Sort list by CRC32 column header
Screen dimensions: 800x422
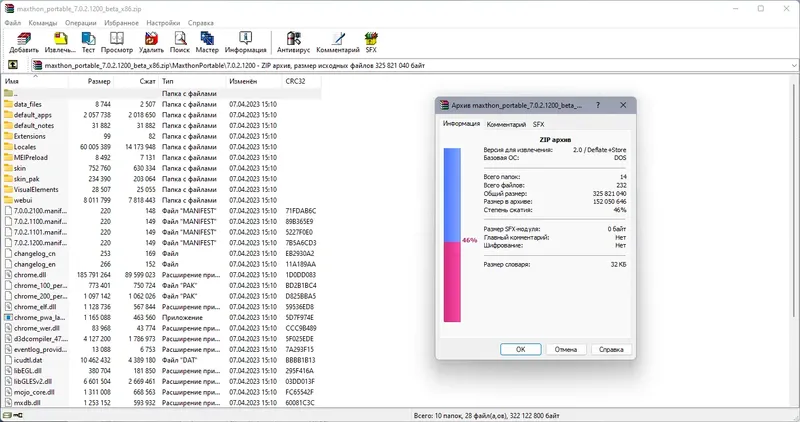tap(301, 81)
